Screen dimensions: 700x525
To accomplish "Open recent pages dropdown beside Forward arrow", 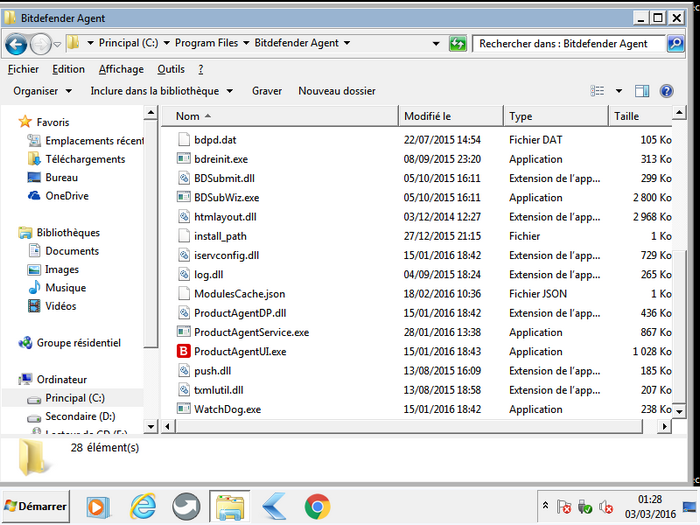I will point(57,44).
